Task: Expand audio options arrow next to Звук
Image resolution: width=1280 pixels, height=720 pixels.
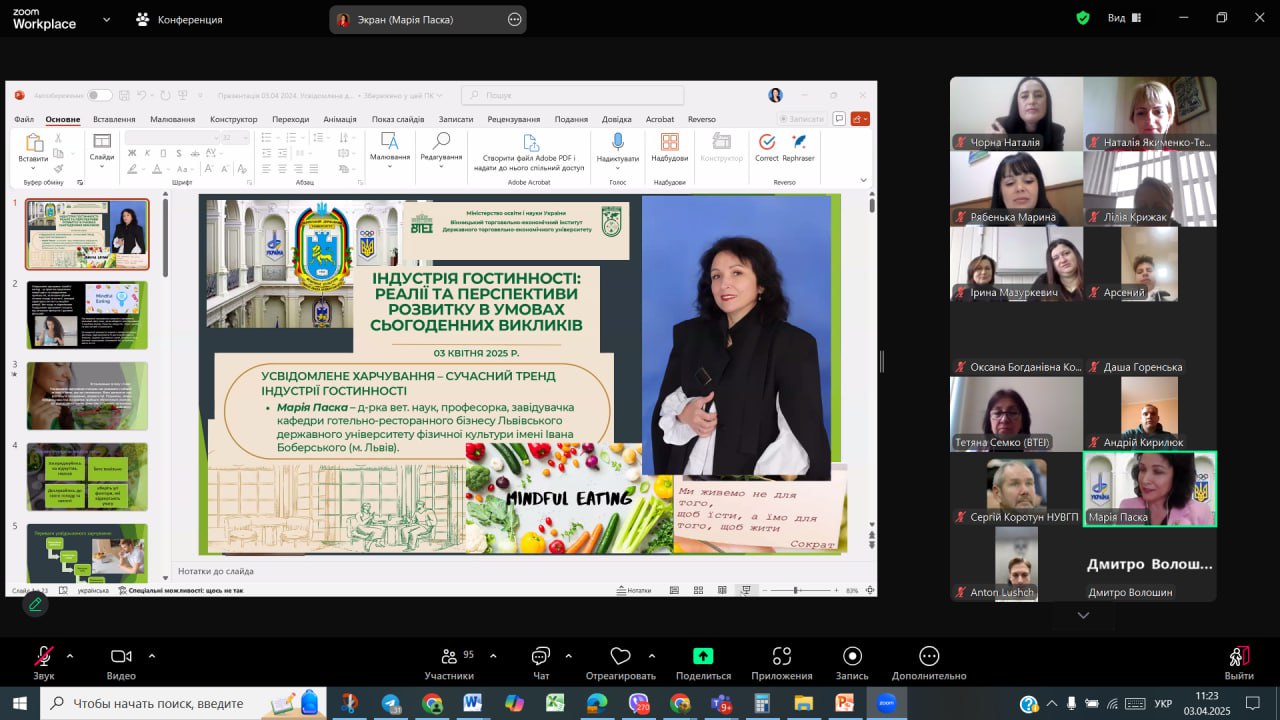Action: point(70,656)
